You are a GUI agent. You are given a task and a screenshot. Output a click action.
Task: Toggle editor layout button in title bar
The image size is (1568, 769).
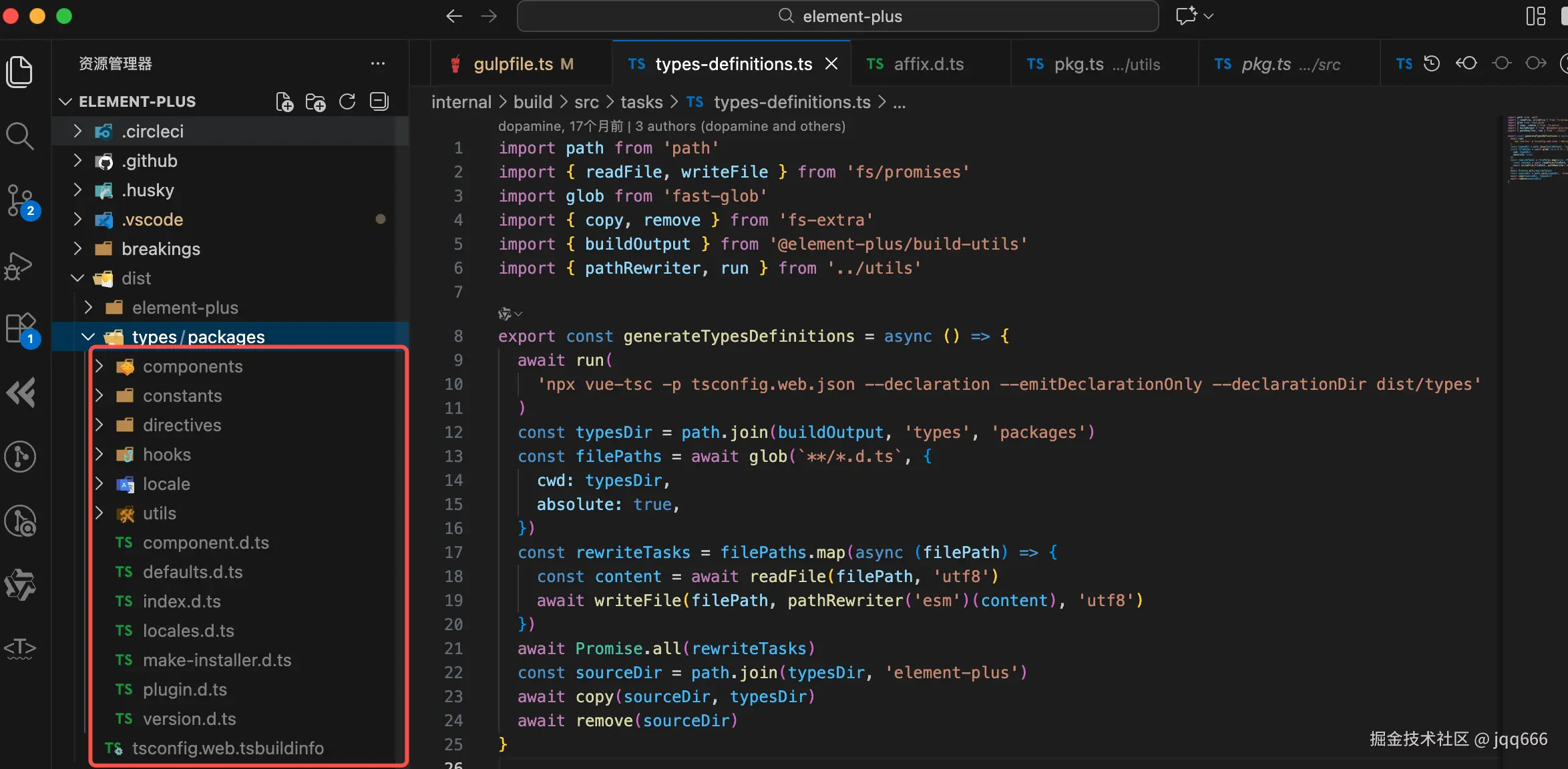pyautogui.click(x=1536, y=16)
